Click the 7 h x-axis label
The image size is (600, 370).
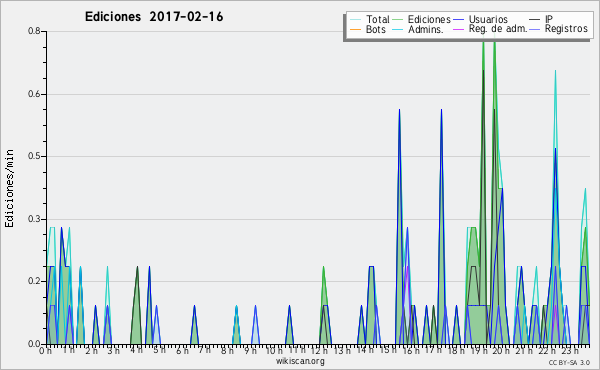(204, 350)
